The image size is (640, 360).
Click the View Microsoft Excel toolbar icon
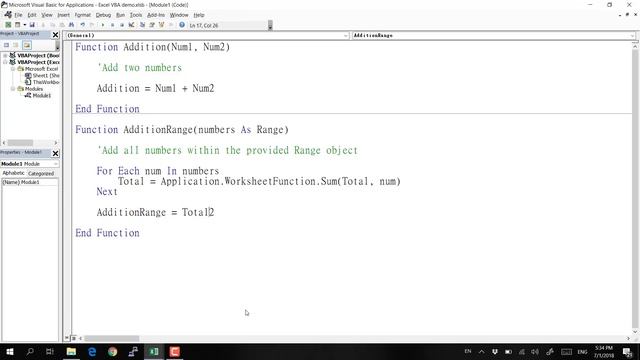(x=8, y=25)
